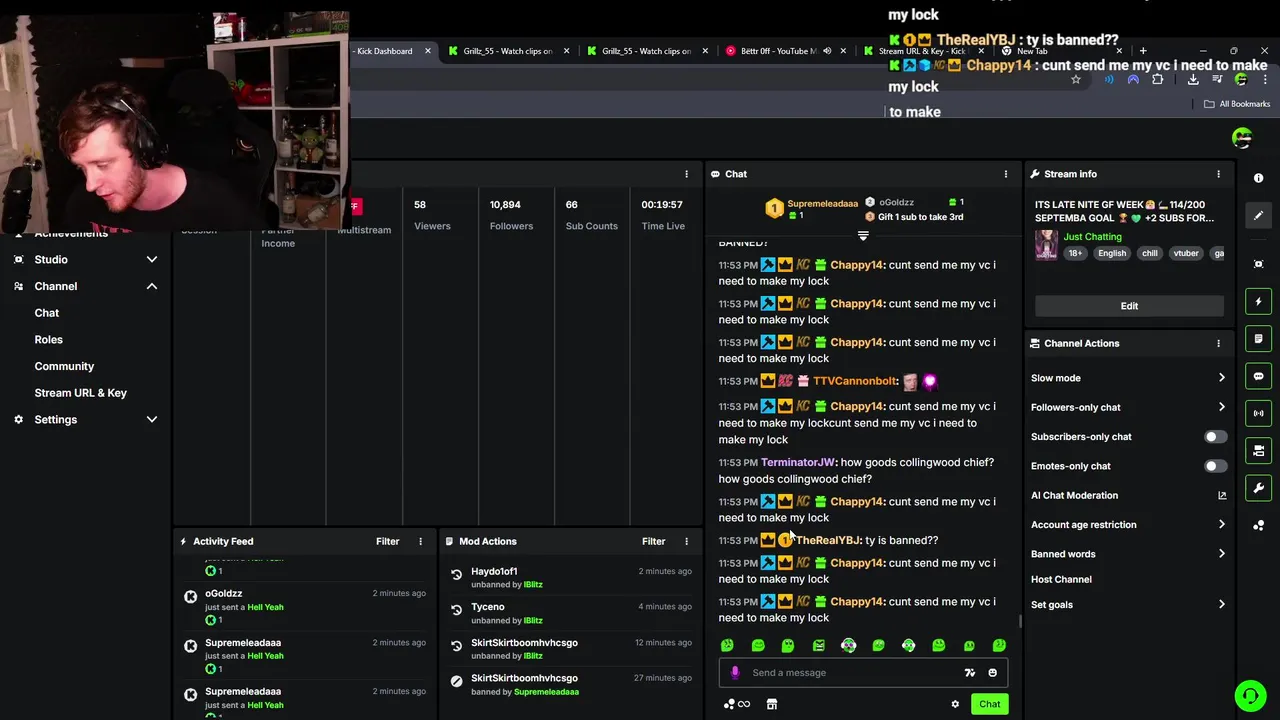The width and height of the screenshot is (1280, 720).
Task: Open the shop icon below message box
Action: pyautogui.click(x=771, y=704)
